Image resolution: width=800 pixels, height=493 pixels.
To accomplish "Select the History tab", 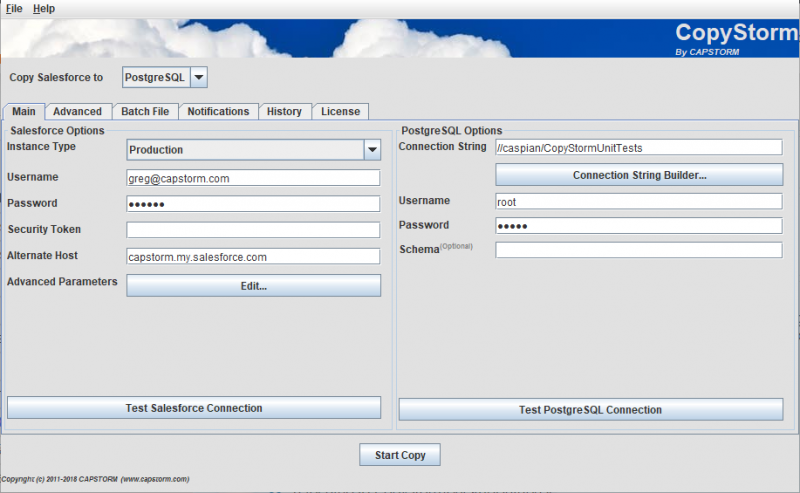I will 284,112.
